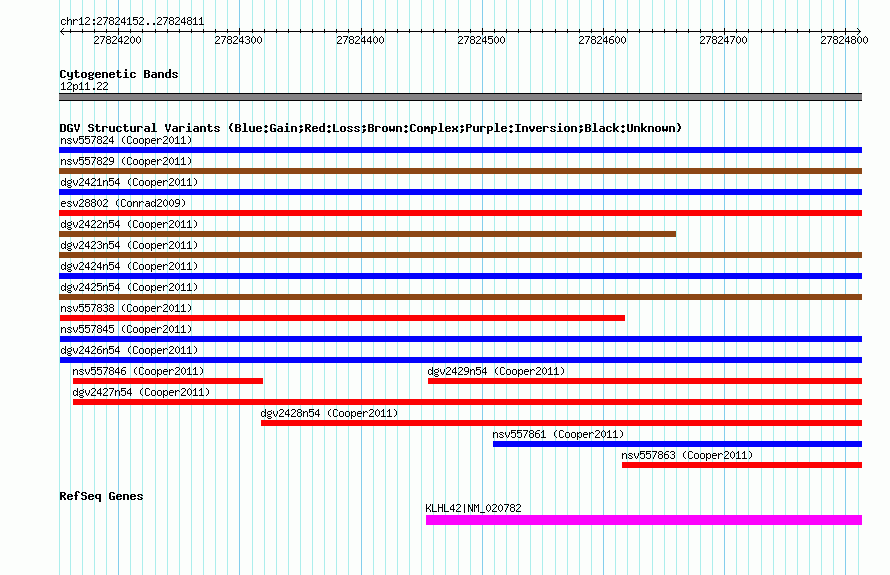Open the nsv557863 (Cooper2011) label
This screenshot has width=890, height=575.
pos(687,455)
